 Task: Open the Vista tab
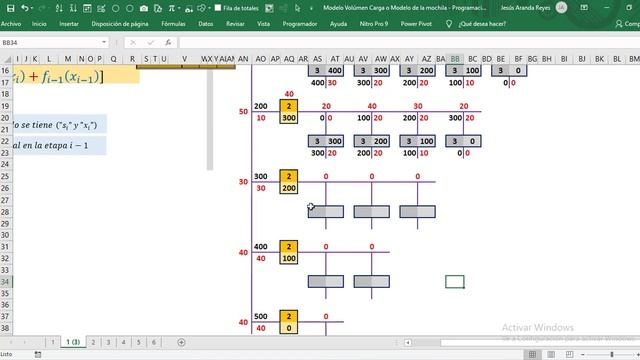[263, 24]
